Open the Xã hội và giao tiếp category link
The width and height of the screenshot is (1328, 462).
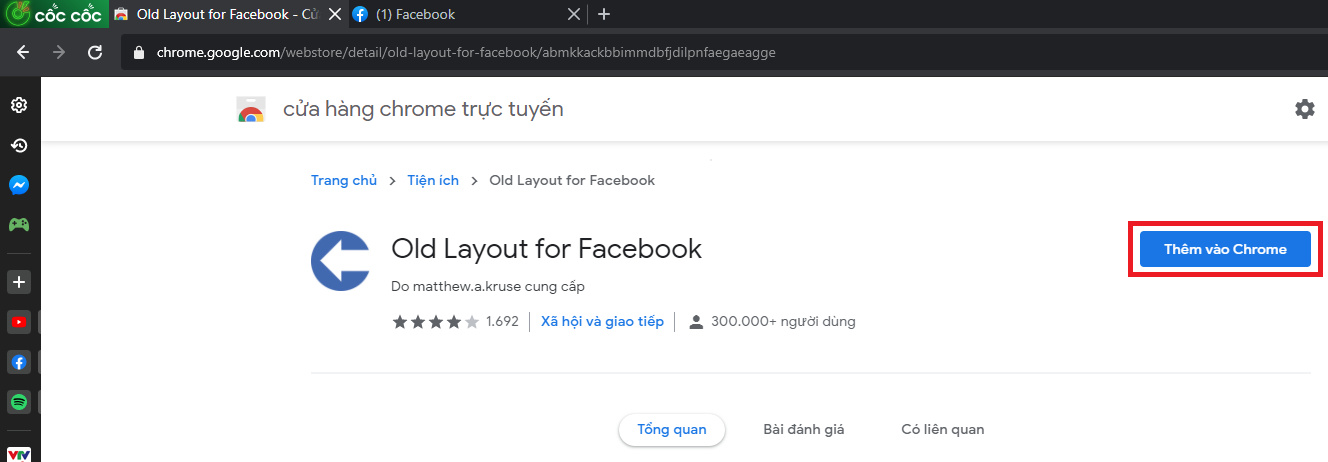click(x=602, y=322)
